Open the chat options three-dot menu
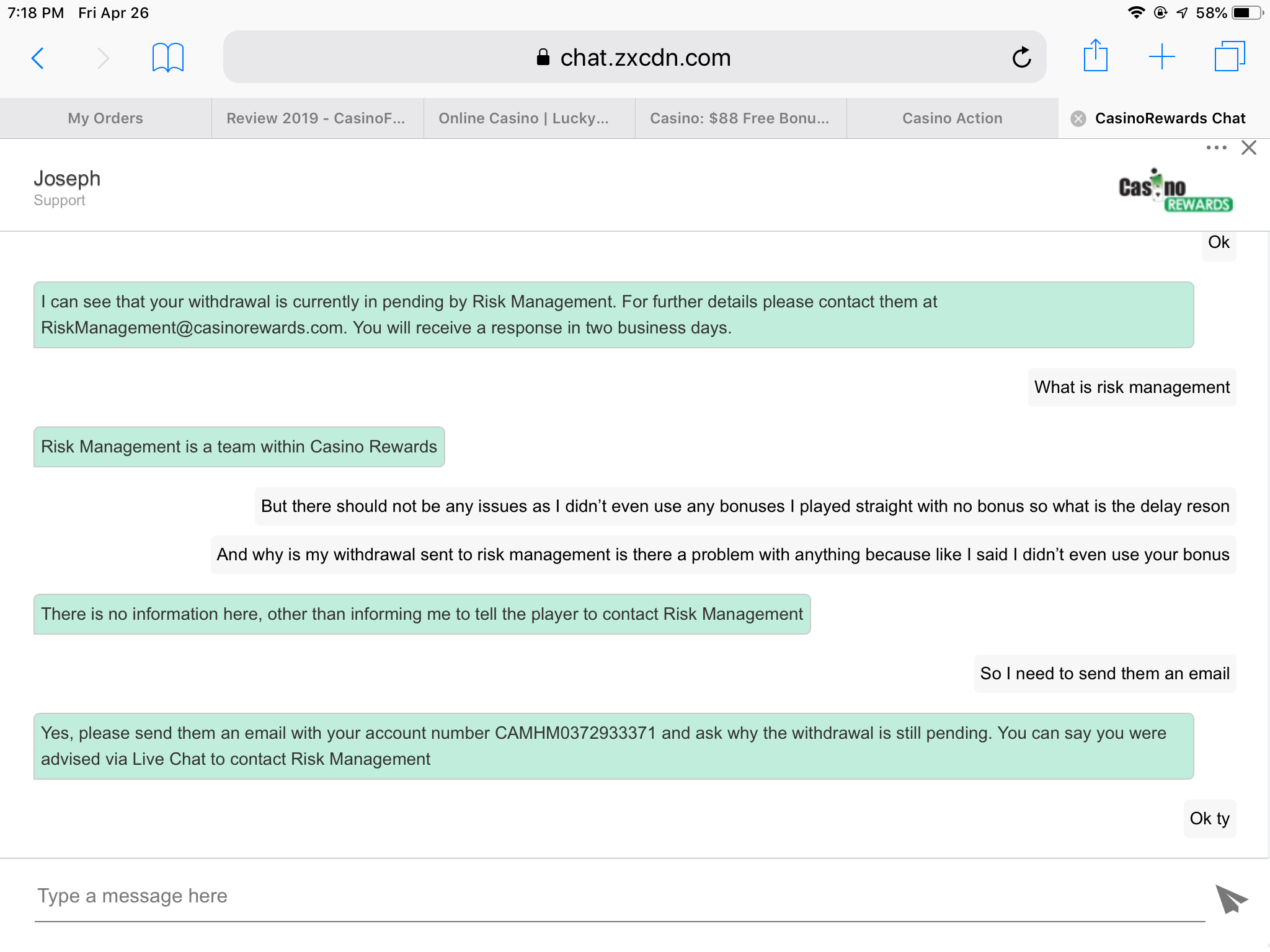 [1216, 148]
